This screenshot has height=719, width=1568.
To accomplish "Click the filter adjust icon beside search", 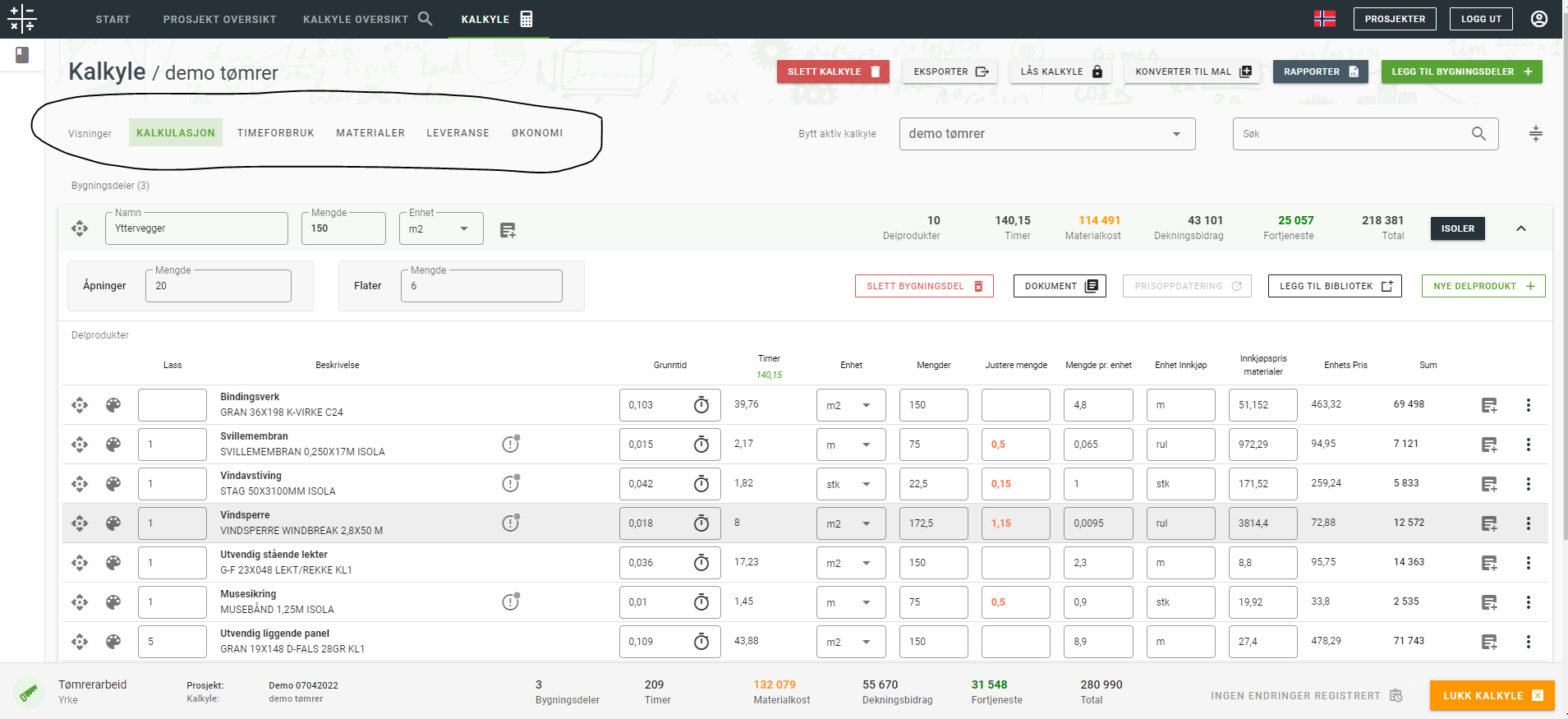I will tap(1535, 134).
